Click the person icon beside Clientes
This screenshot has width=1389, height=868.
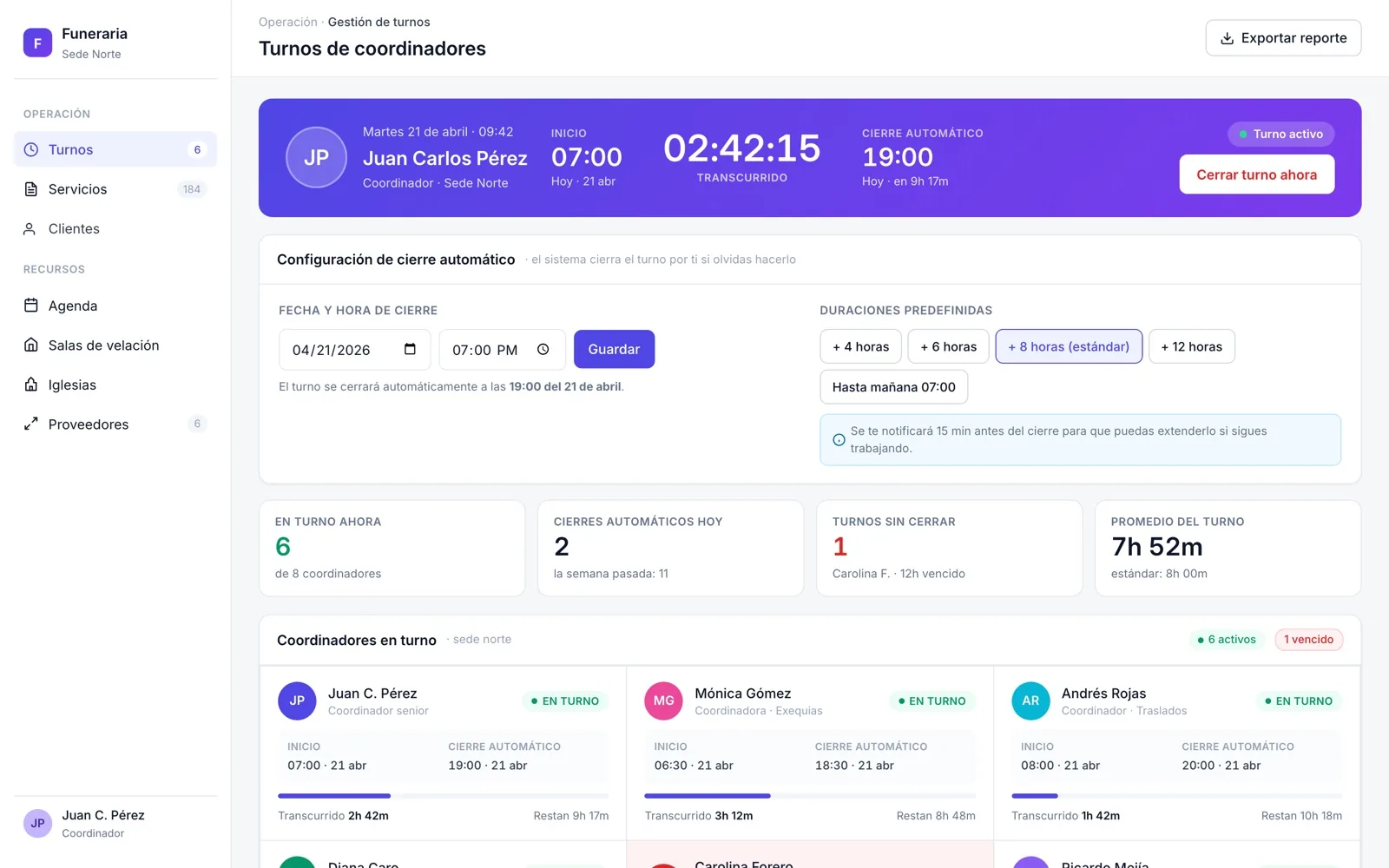(30, 229)
